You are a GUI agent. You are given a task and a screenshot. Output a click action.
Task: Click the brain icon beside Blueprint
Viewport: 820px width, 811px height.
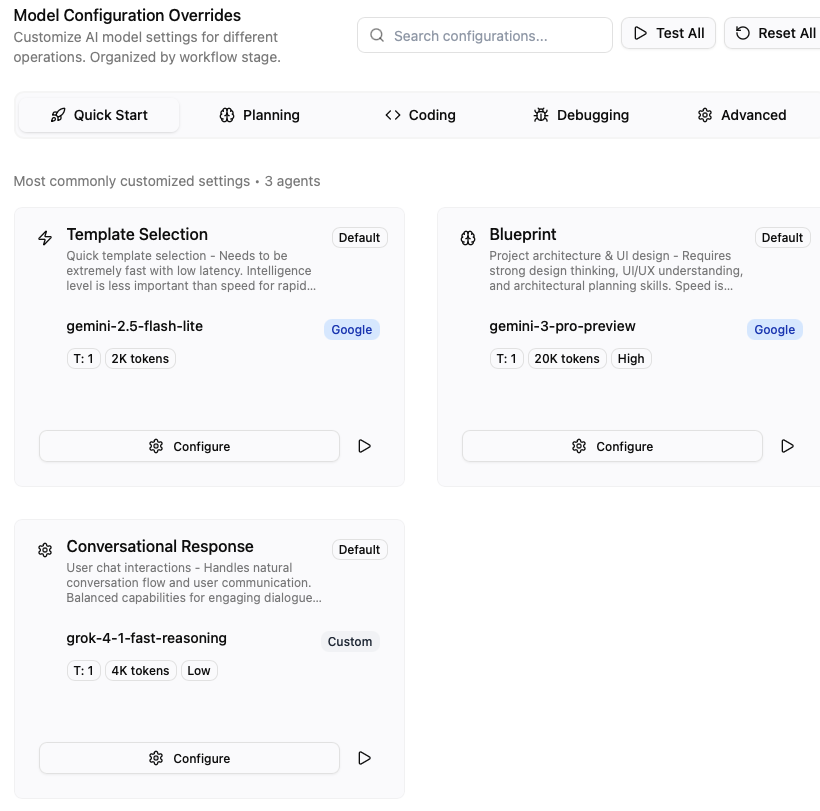pos(468,238)
